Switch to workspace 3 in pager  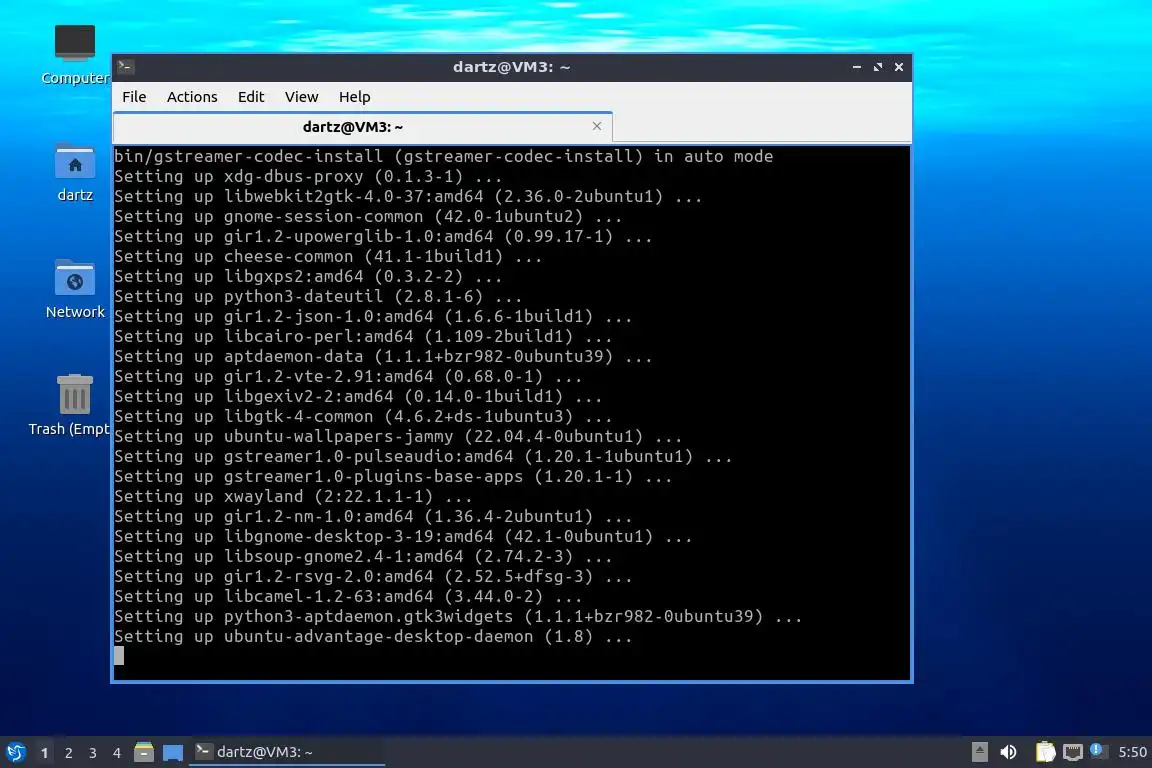[x=93, y=753]
